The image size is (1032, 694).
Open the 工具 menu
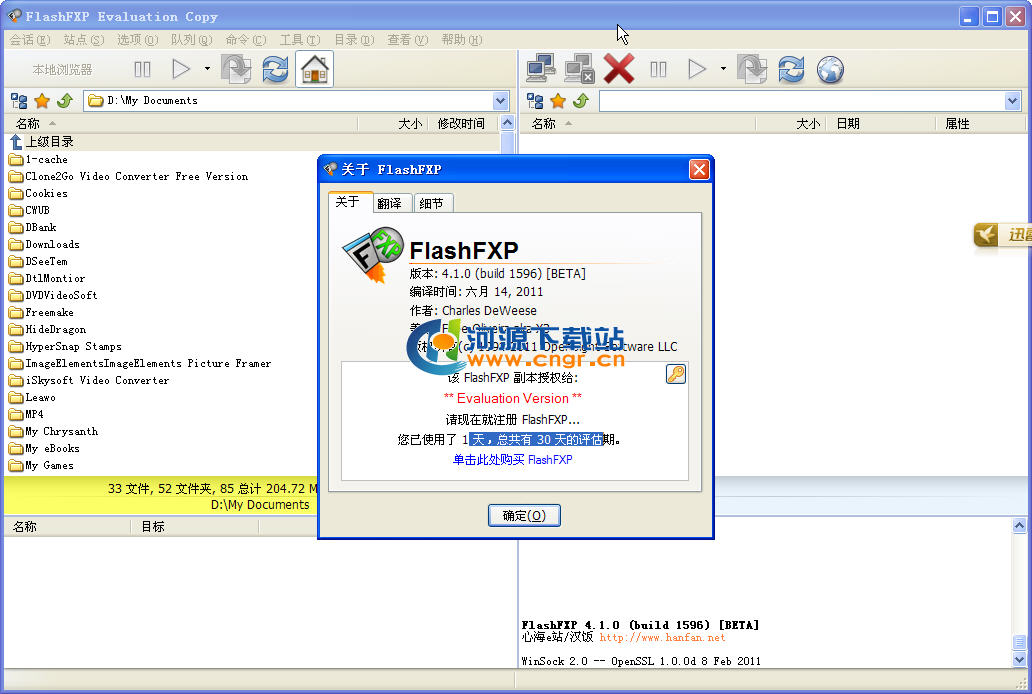pyautogui.click(x=299, y=40)
